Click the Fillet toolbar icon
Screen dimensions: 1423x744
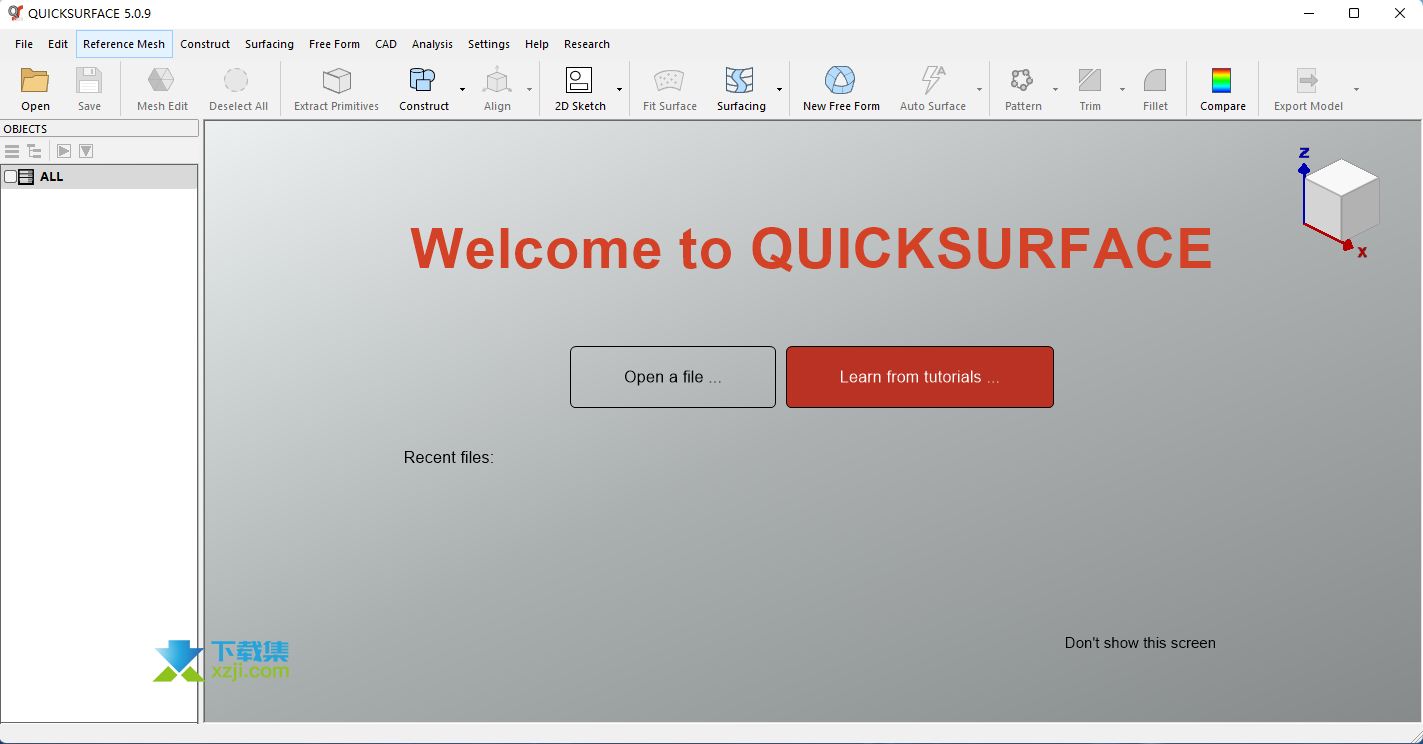pyautogui.click(x=1155, y=81)
